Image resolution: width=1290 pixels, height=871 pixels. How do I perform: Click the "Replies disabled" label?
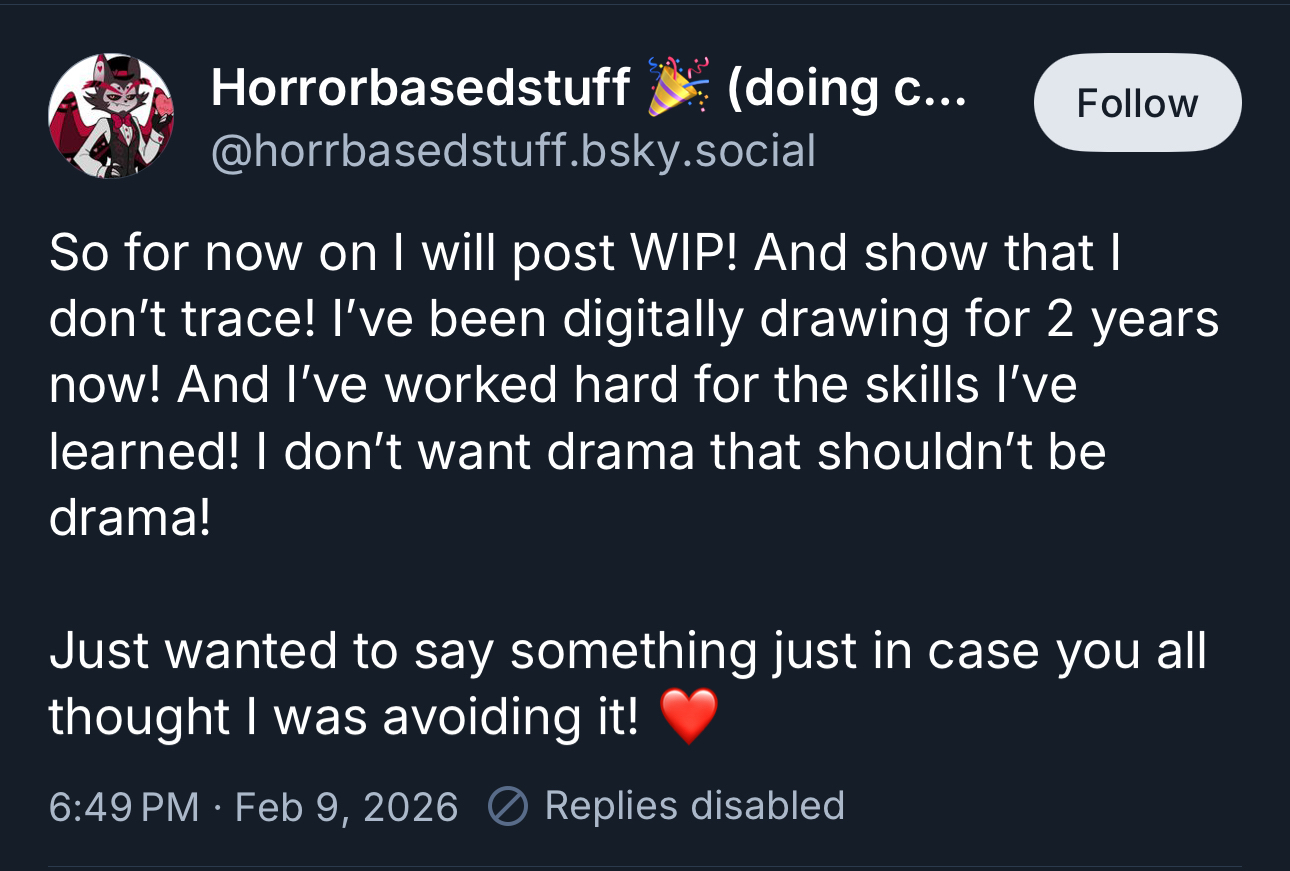click(694, 805)
